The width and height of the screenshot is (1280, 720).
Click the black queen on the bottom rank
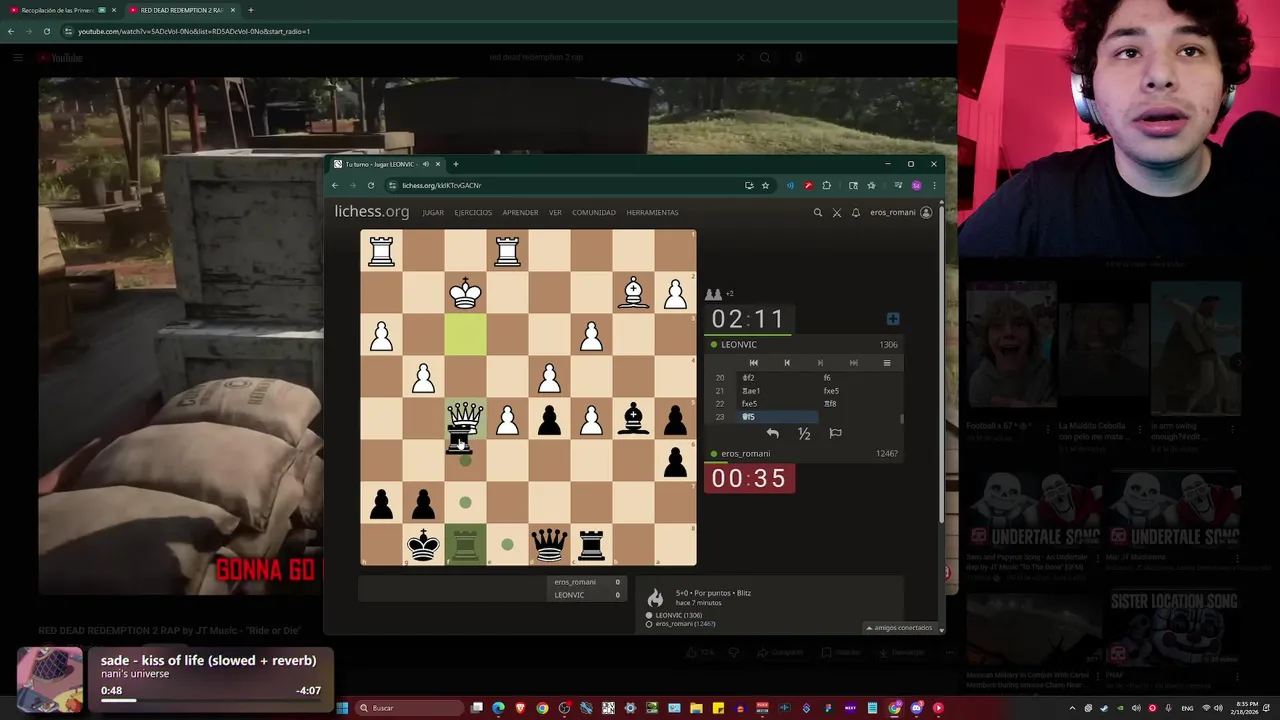(549, 545)
